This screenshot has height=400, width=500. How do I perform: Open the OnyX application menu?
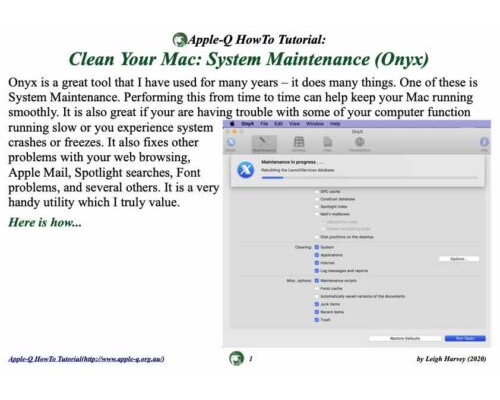247,124
